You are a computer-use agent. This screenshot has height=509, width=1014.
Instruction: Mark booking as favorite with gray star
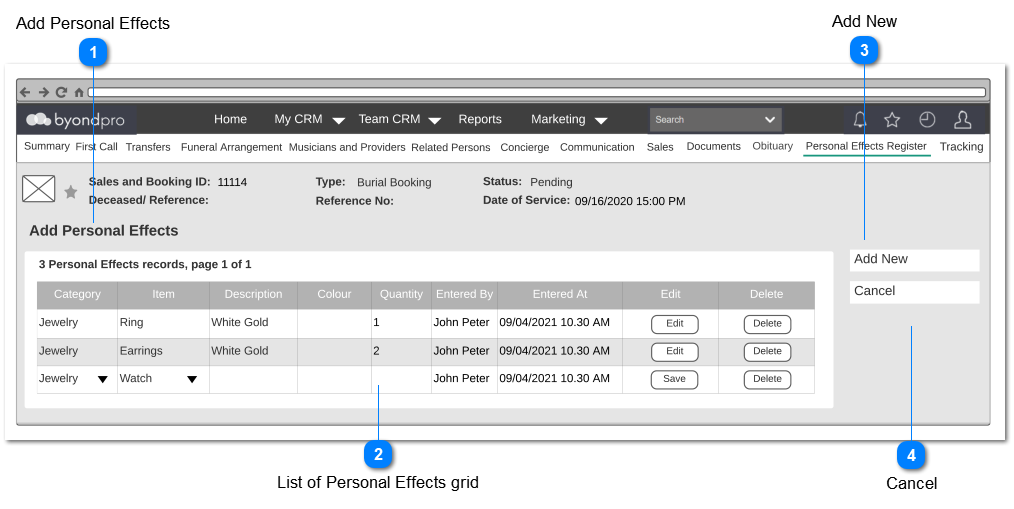pyautogui.click(x=71, y=191)
